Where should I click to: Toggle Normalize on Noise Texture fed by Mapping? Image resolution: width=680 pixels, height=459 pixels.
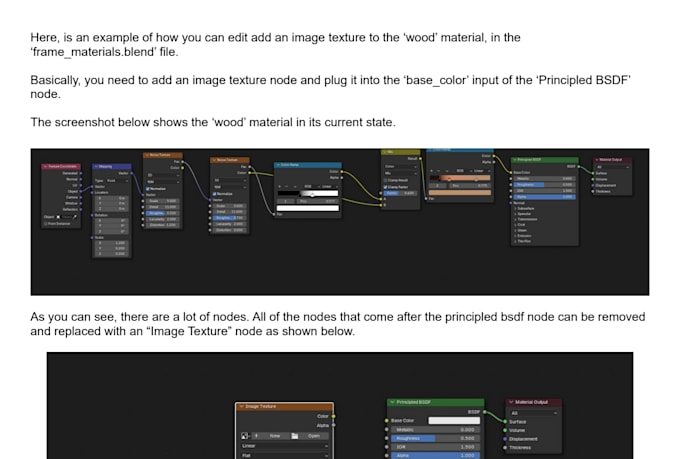tap(148, 189)
